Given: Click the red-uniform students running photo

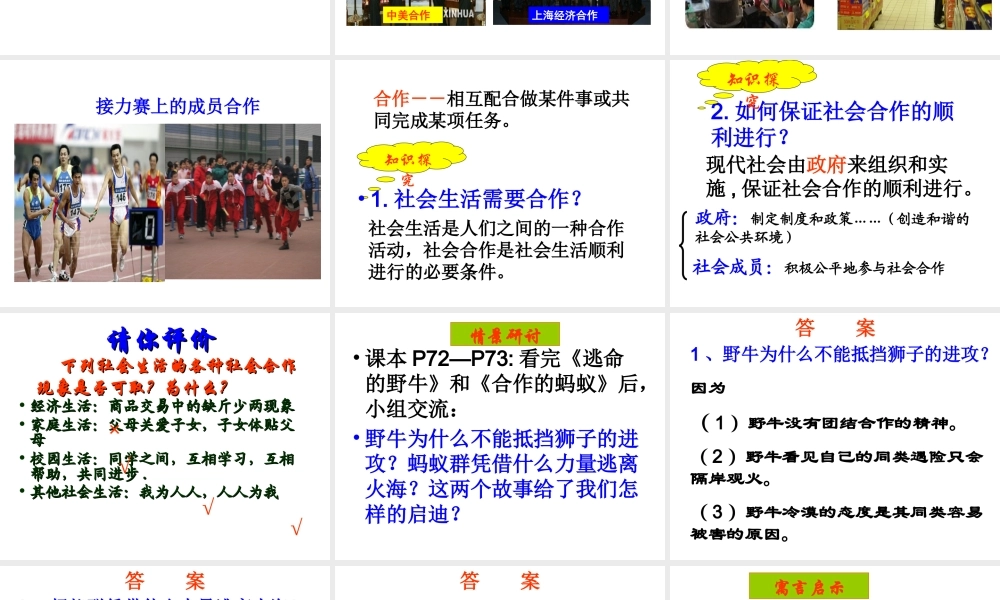Looking at the screenshot, I should point(242,201).
